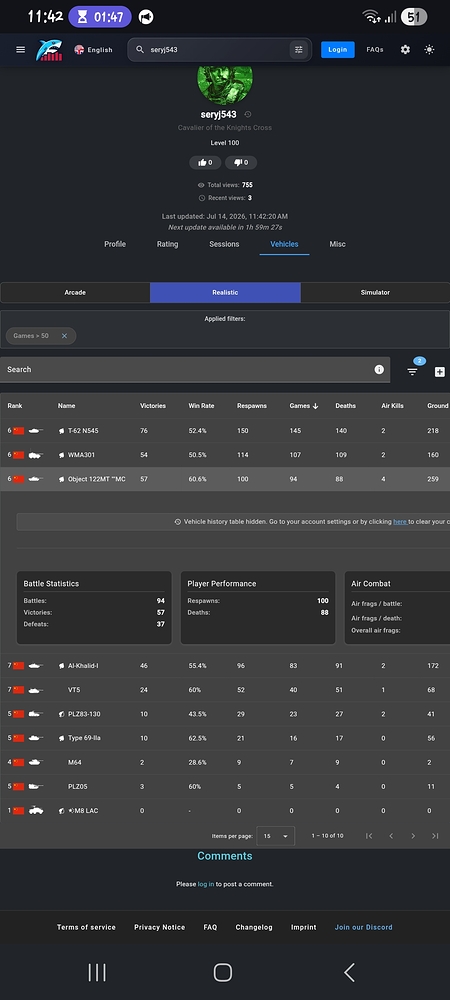Screen dimensions: 450x1000
Task: Click the search info icon
Action: coord(379,369)
